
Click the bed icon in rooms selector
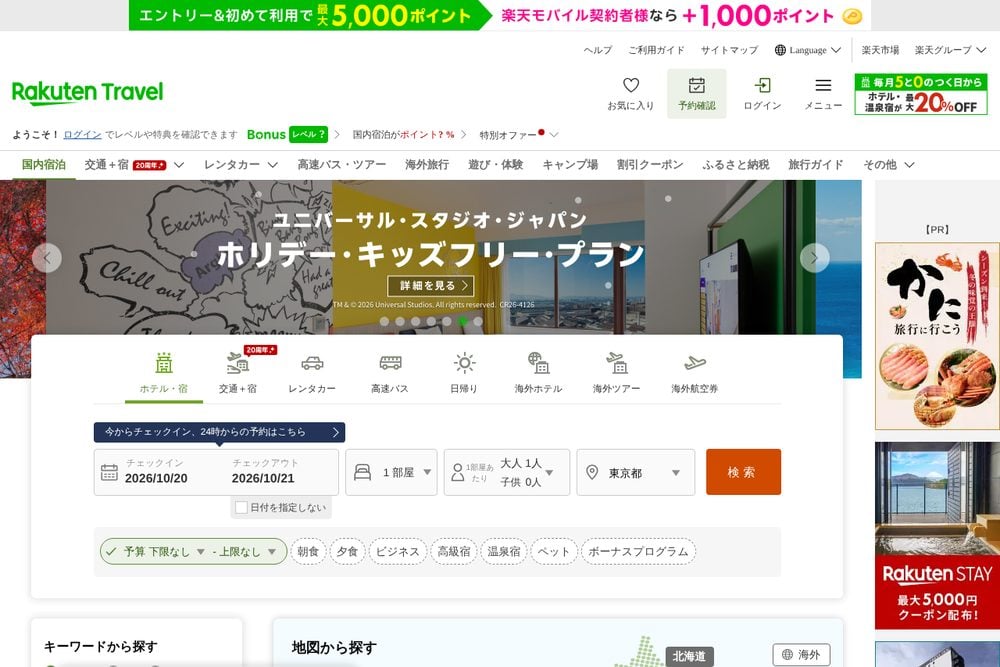coord(362,473)
